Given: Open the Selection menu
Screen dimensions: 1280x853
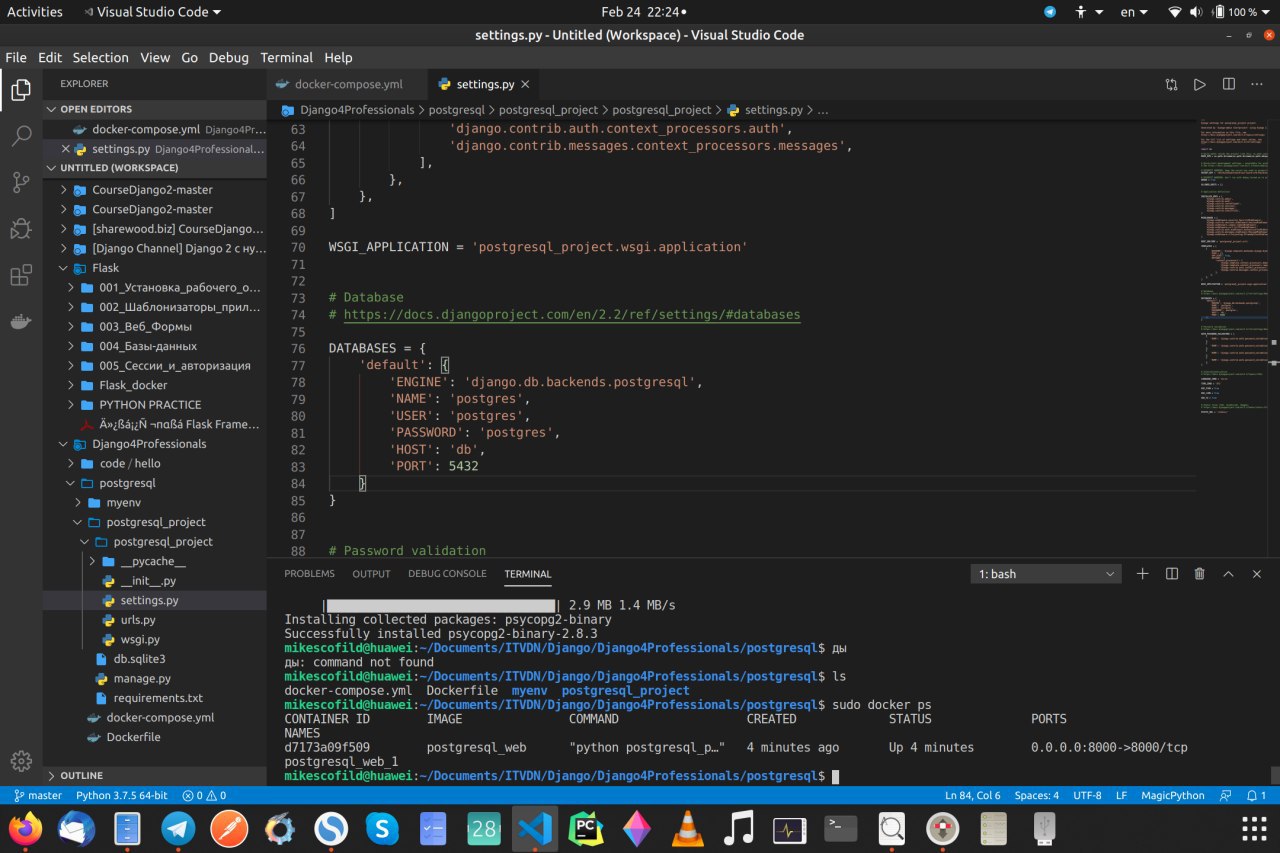Looking at the screenshot, I should (101, 58).
